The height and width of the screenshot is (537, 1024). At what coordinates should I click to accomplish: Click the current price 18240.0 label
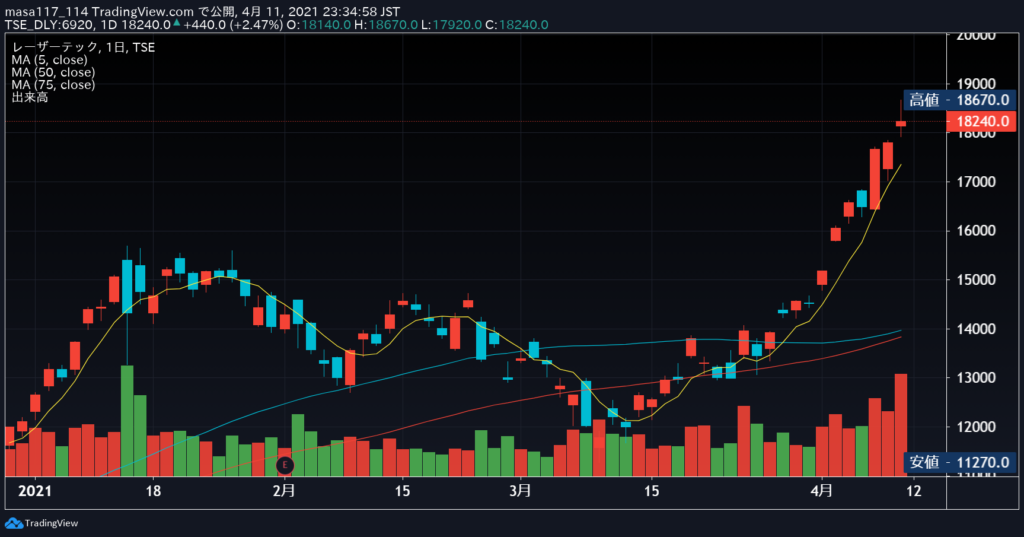click(x=982, y=121)
